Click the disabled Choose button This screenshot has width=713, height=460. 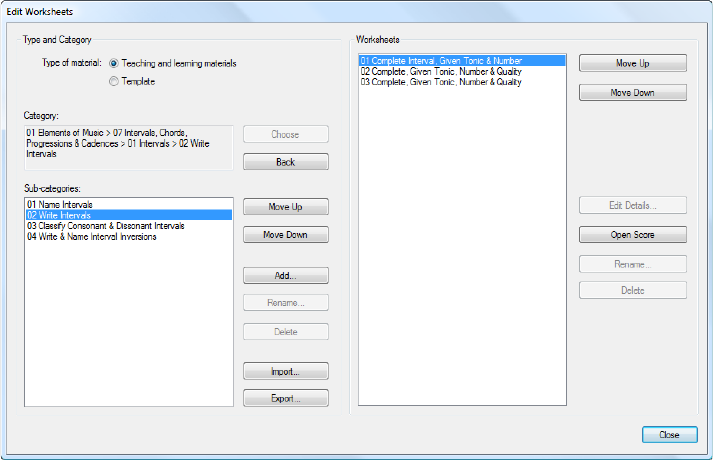coord(286,134)
